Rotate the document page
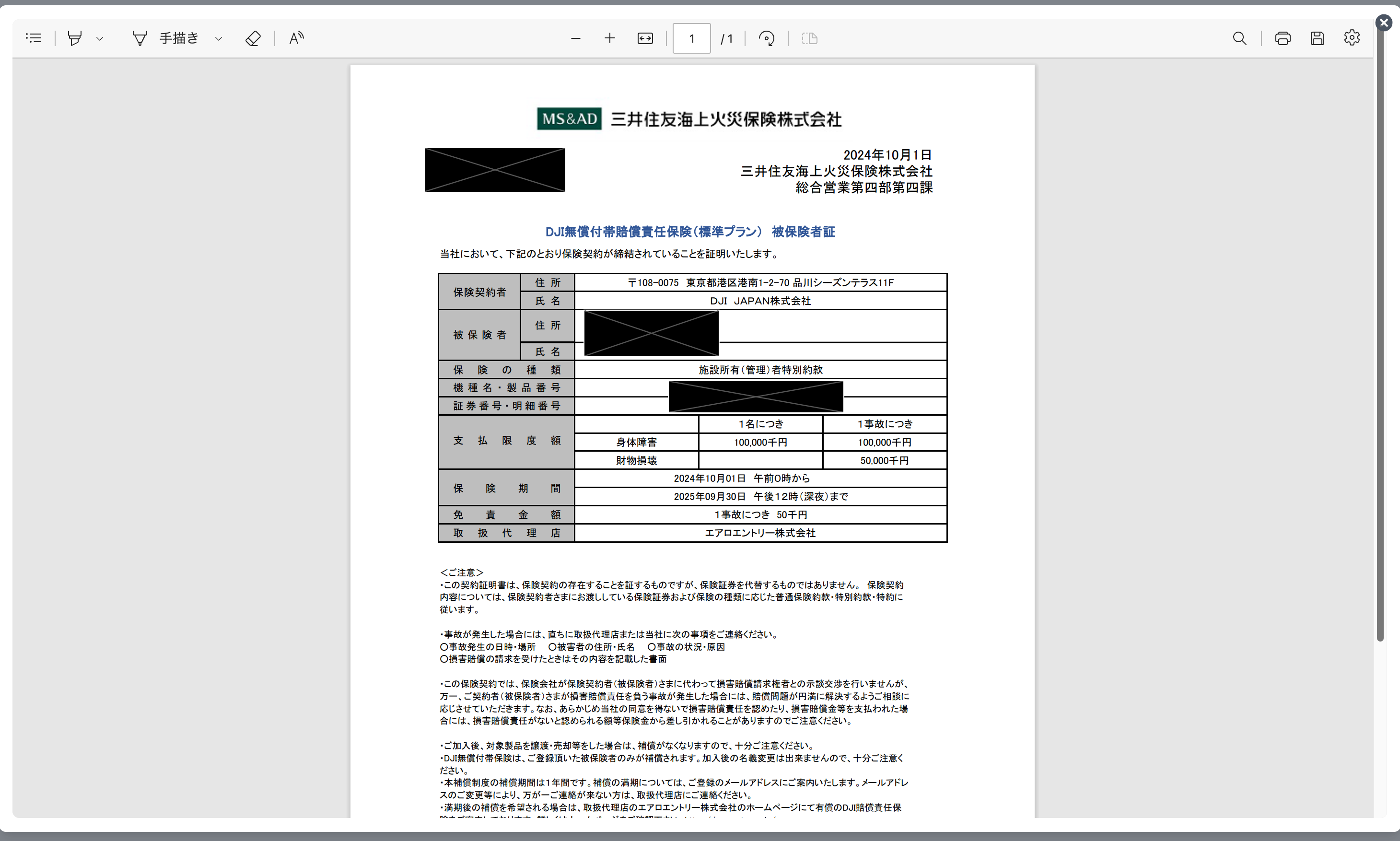 pyautogui.click(x=767, y=38)
